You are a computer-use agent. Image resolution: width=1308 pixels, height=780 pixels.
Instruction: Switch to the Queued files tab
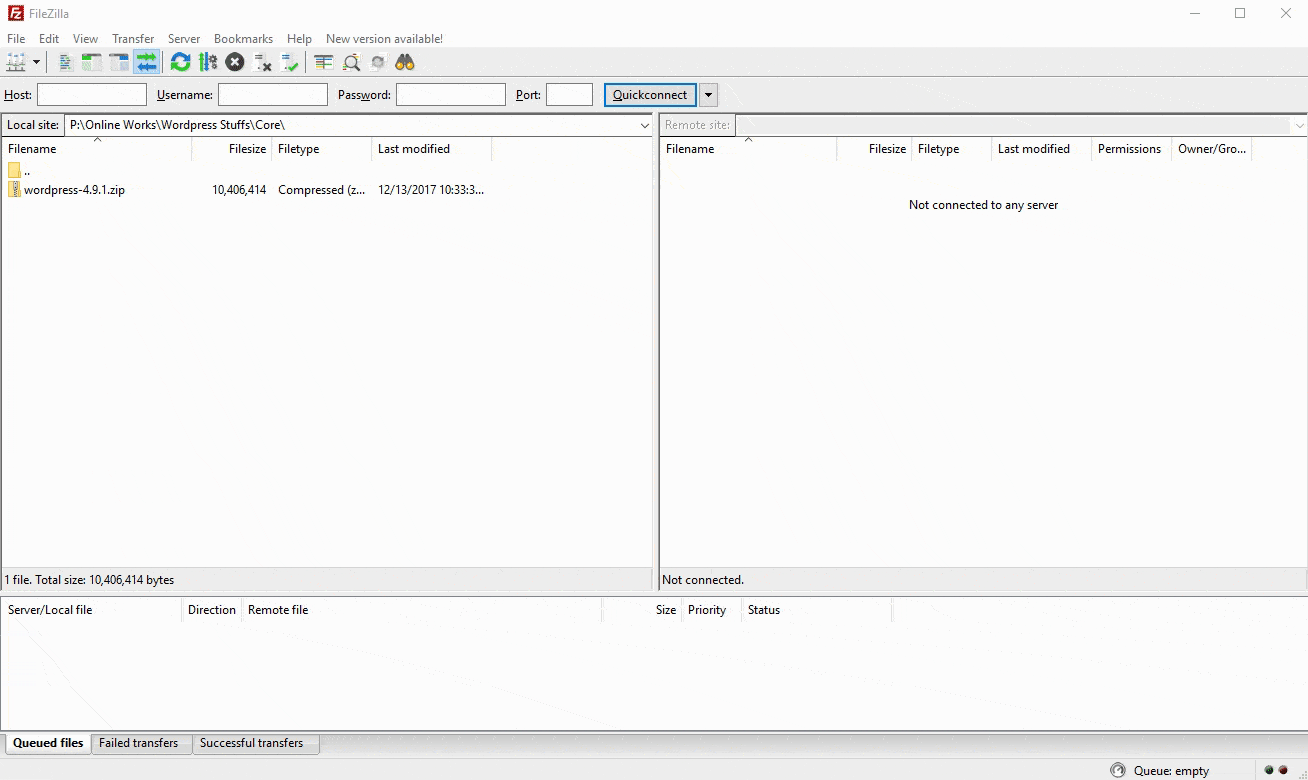[x=48, y=743]
